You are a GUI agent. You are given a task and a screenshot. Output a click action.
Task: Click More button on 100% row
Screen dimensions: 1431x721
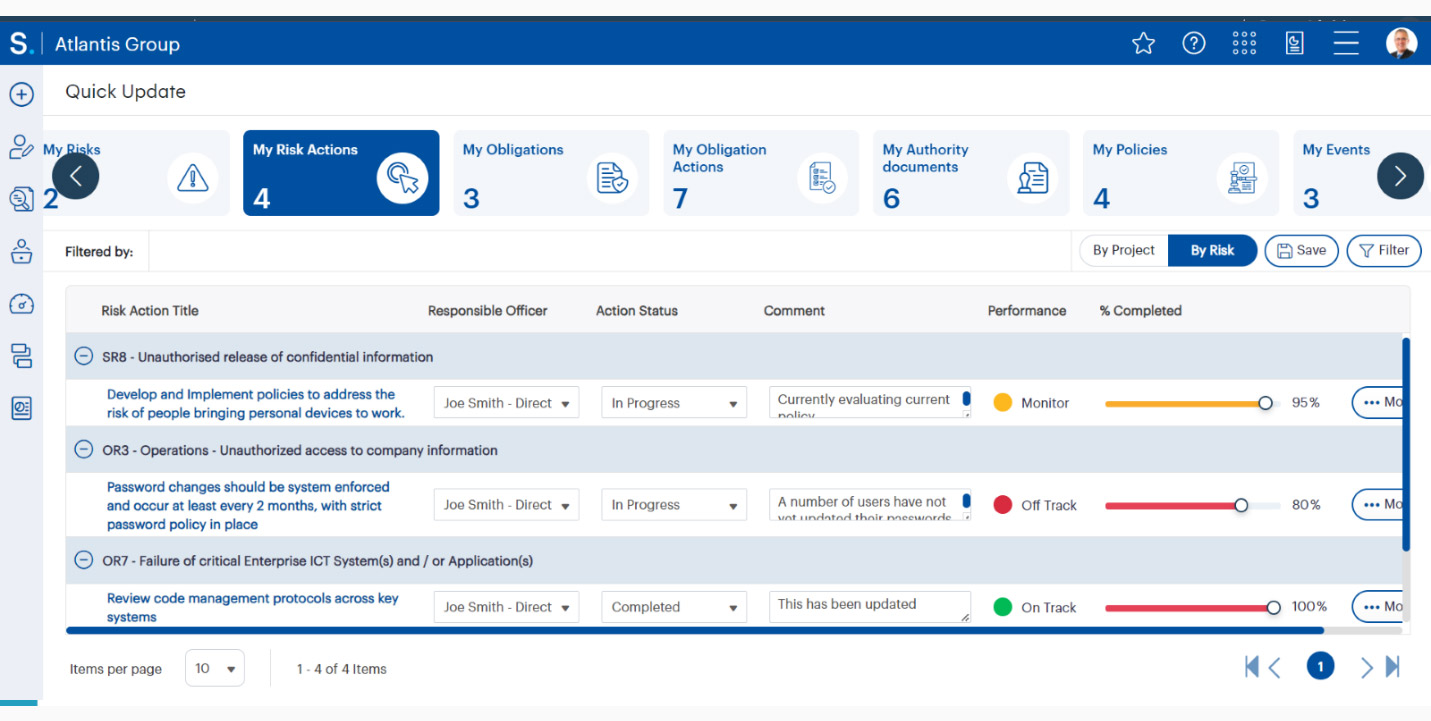pos(1378,606)
